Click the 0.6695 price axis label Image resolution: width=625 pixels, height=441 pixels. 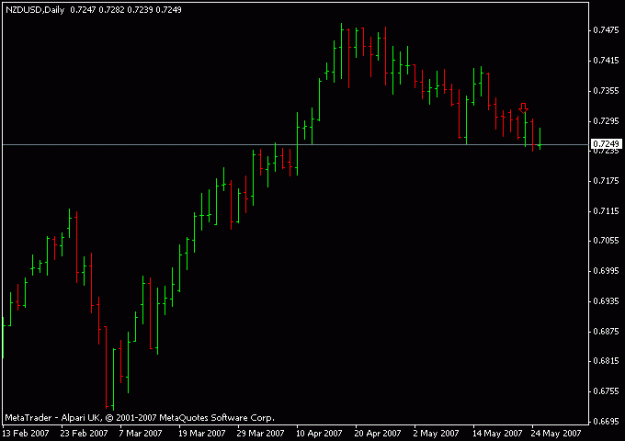606,421
